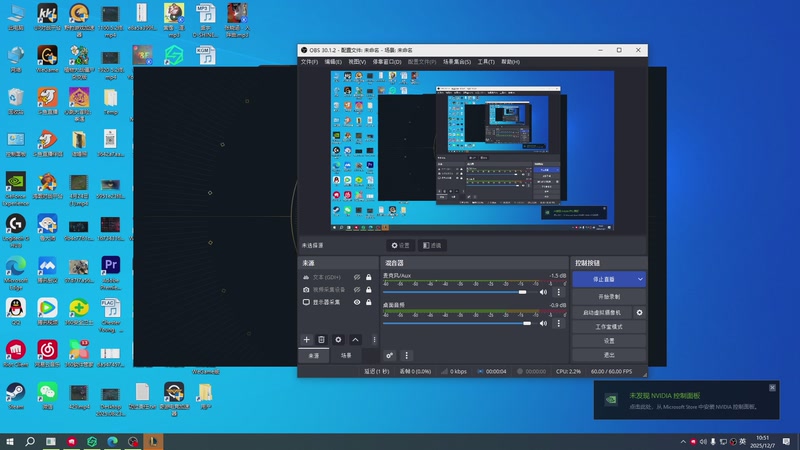
Task: Open 场景集合(S) menu in OBS
Action: click(457, 62)
